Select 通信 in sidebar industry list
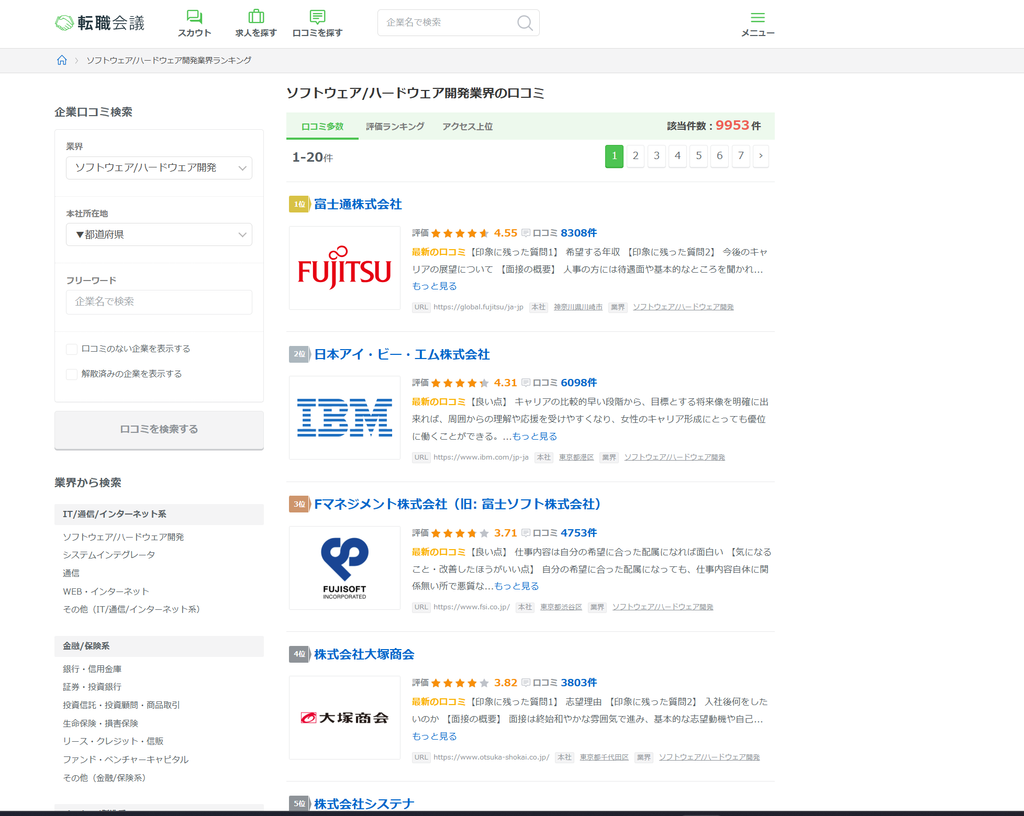This screenshot has height=816, width=1024. (71, 573)
